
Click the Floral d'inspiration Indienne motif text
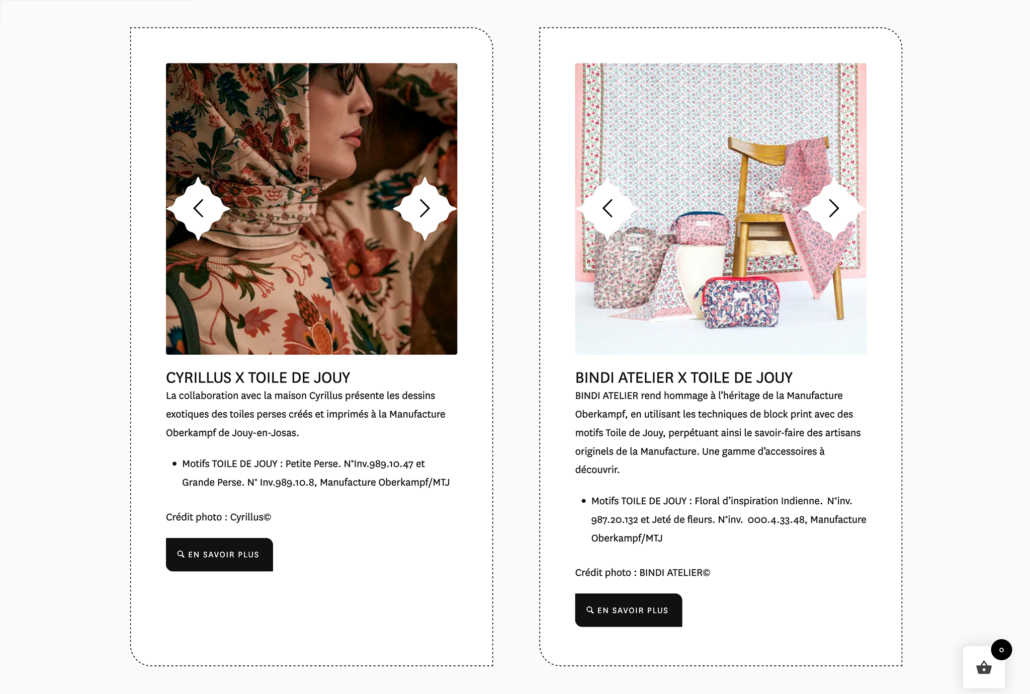(x=728, y=519)
